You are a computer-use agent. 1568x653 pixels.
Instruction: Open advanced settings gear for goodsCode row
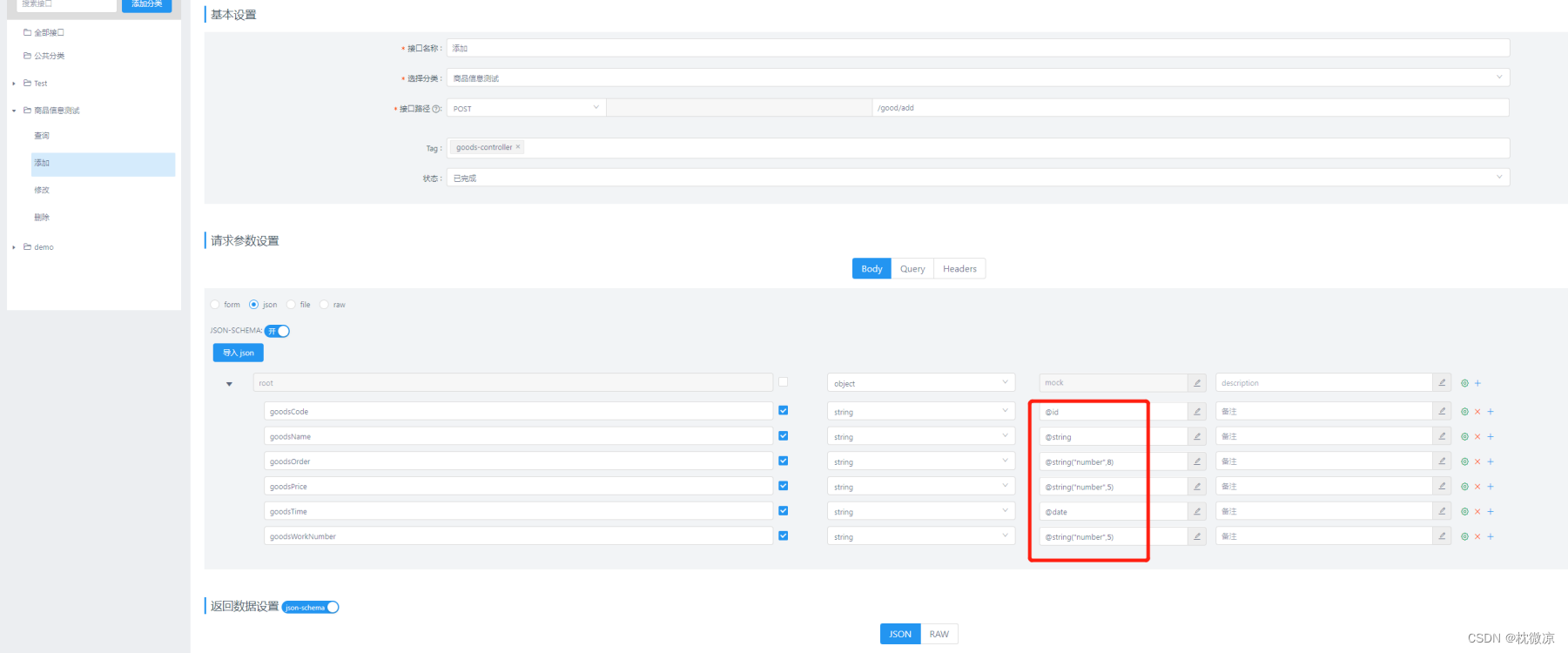(x=1464, y=412)
